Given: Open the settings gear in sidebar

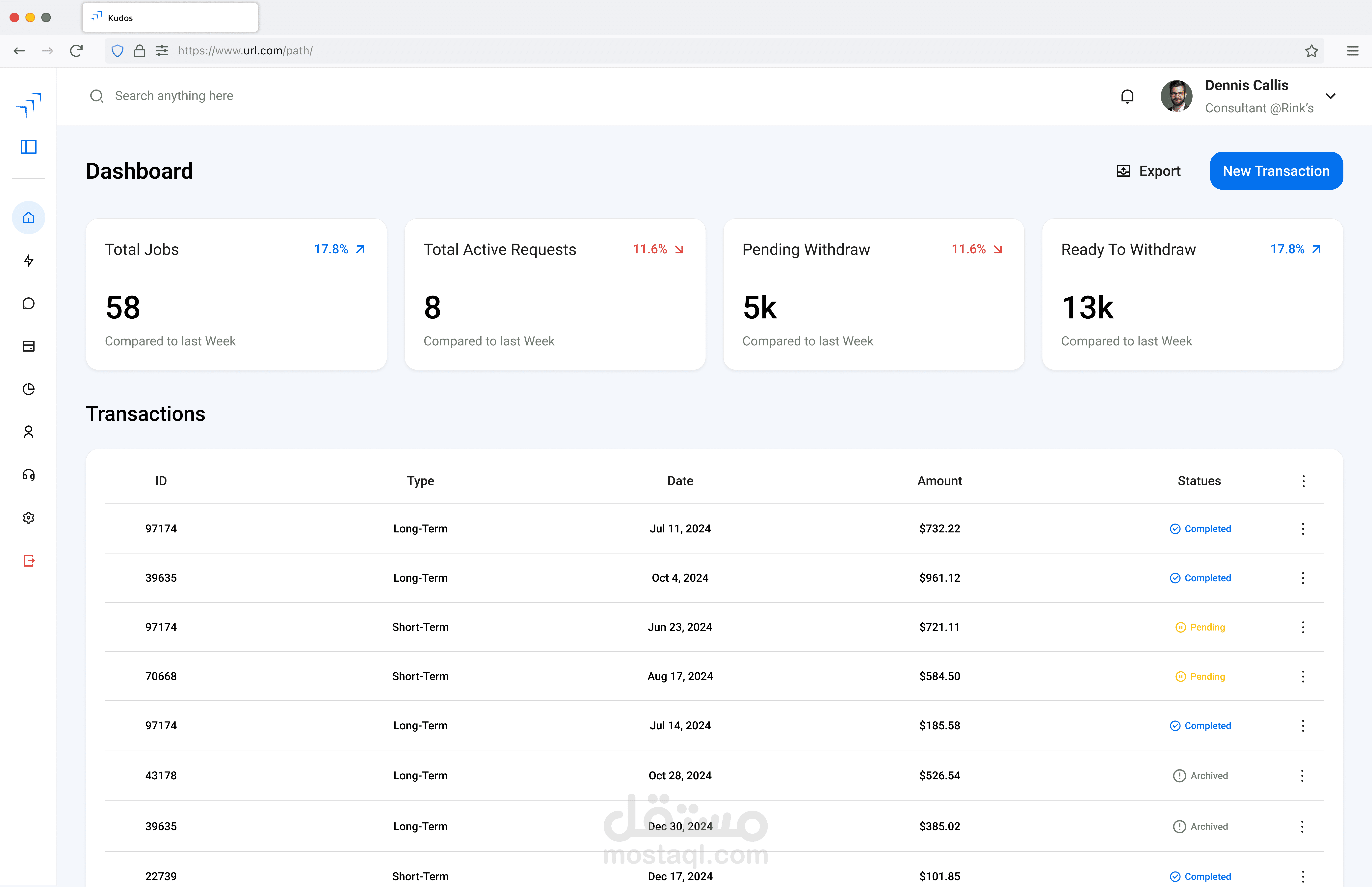Looking at the screenshot, I should point(28,518).
